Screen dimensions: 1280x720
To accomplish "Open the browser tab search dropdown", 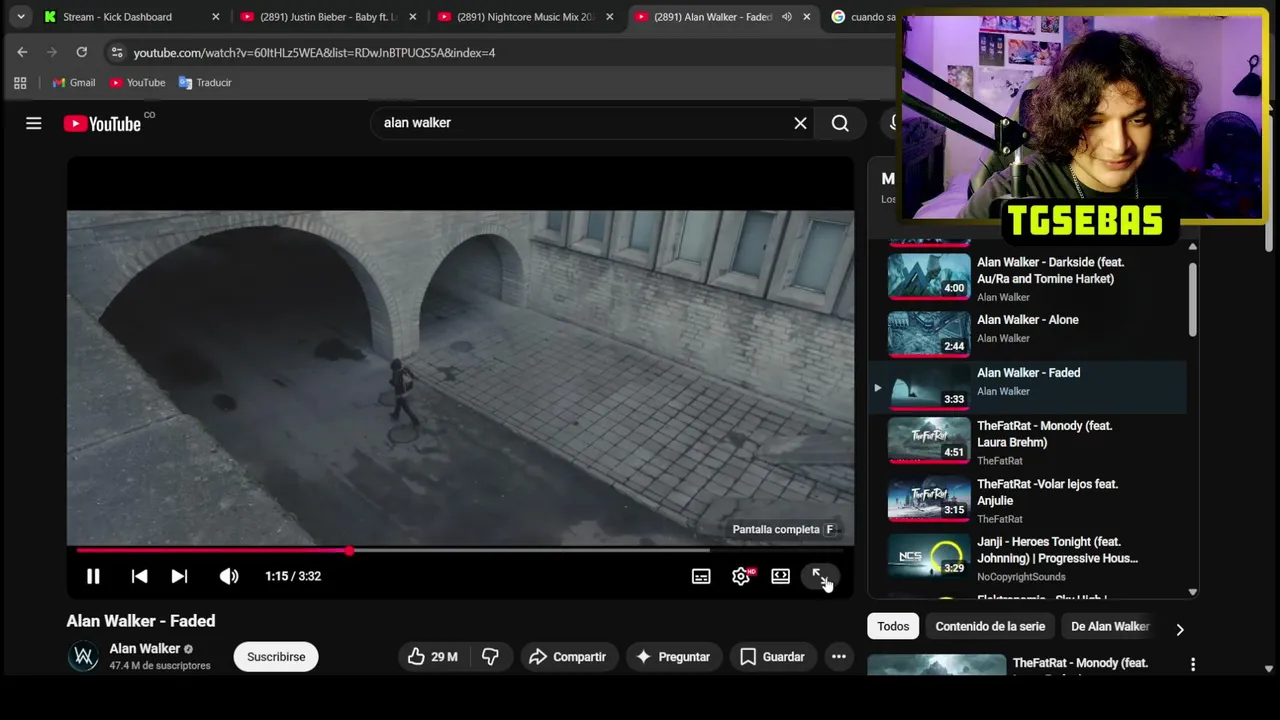I will [x=21, y=17].
